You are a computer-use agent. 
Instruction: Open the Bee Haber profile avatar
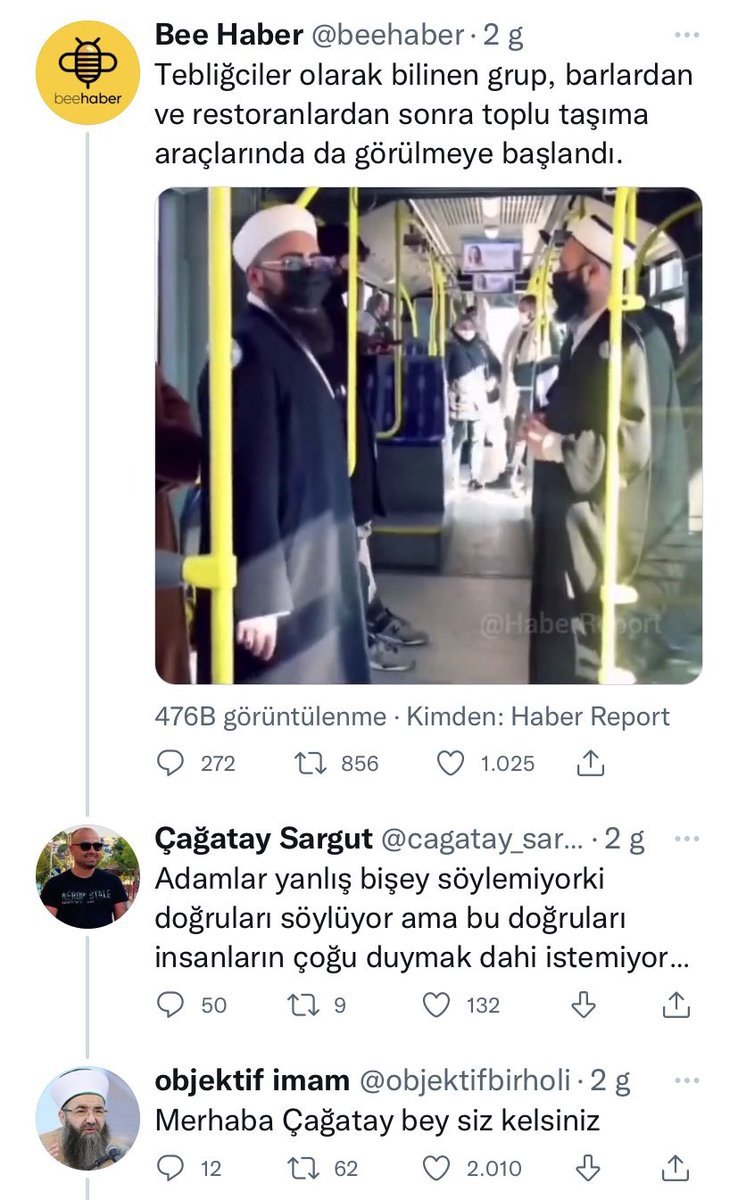pyautogui.click(x=88, y=72)
